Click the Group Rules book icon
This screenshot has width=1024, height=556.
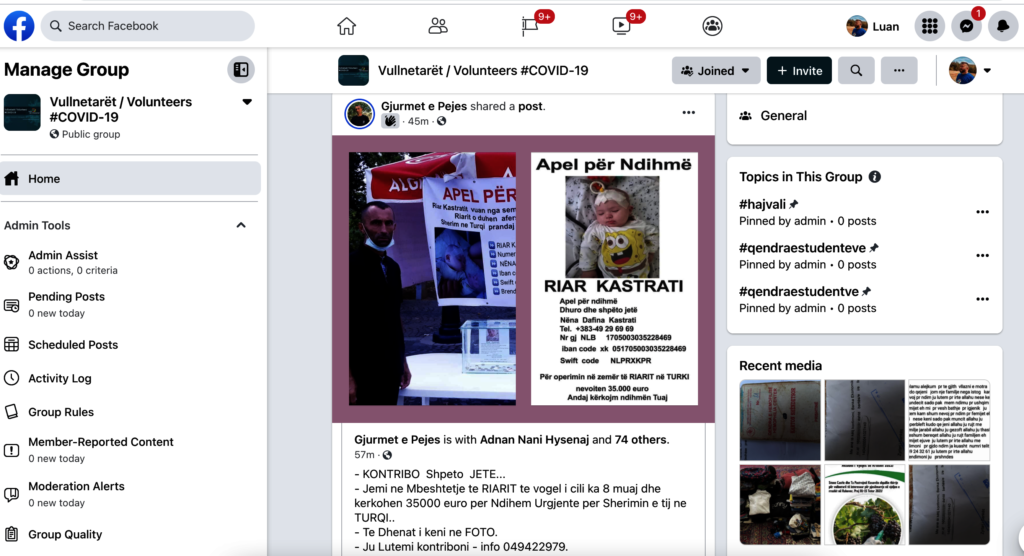(11, 412)
